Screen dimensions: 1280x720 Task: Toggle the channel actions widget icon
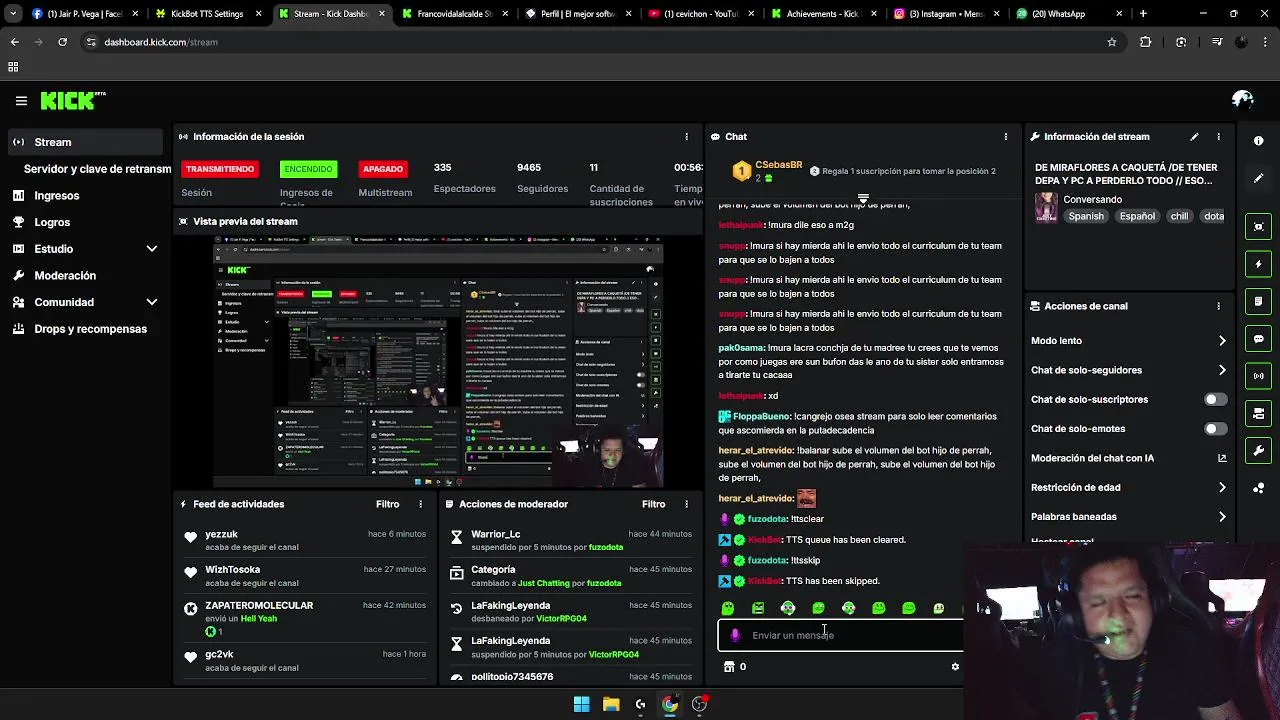click(1259, 413)
